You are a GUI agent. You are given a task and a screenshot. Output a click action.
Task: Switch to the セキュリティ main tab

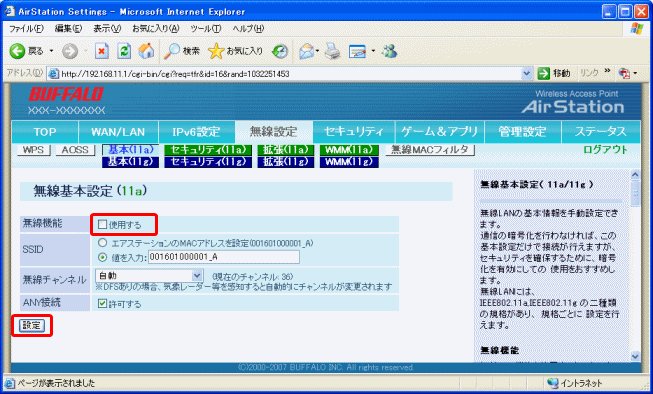coord(353,132)
